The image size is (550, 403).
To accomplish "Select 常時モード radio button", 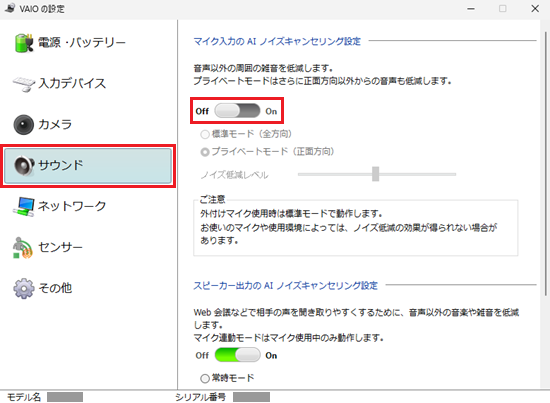I will pos(205,378).
